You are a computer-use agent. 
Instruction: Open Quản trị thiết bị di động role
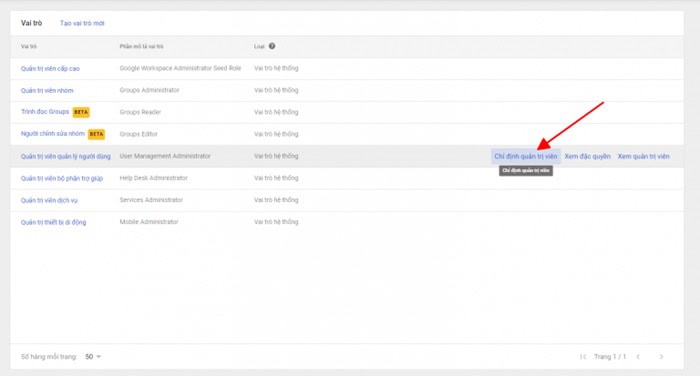pos(53,222)
